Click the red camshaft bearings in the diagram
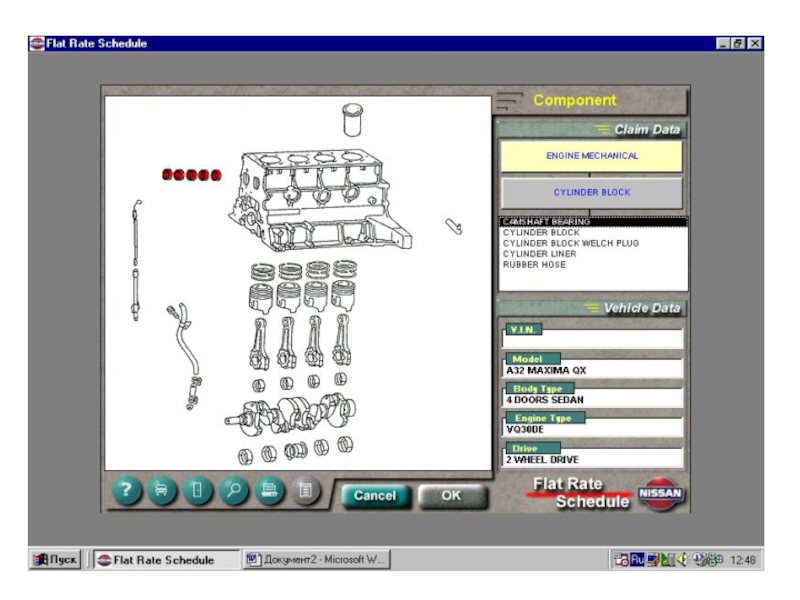The width and height of the screenshot is (800, 600). 191,175
